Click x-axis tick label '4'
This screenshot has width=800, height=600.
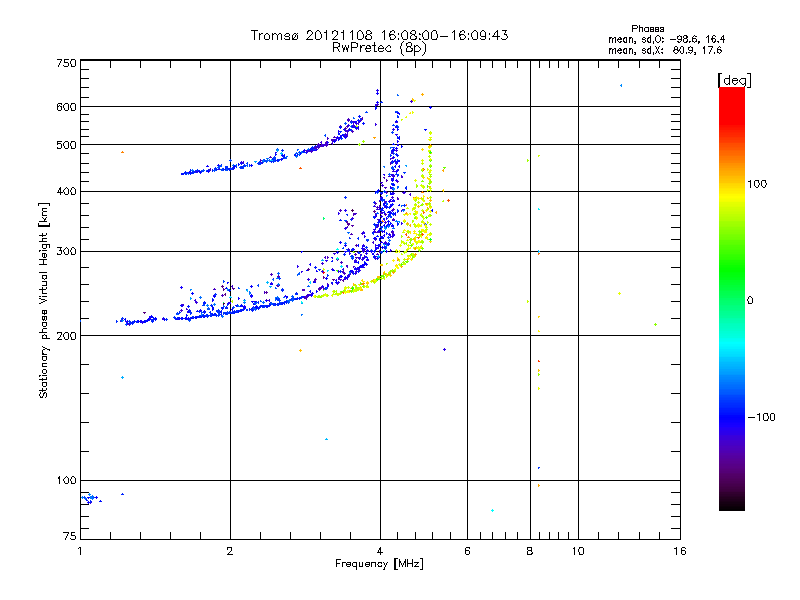coord(380,551)
